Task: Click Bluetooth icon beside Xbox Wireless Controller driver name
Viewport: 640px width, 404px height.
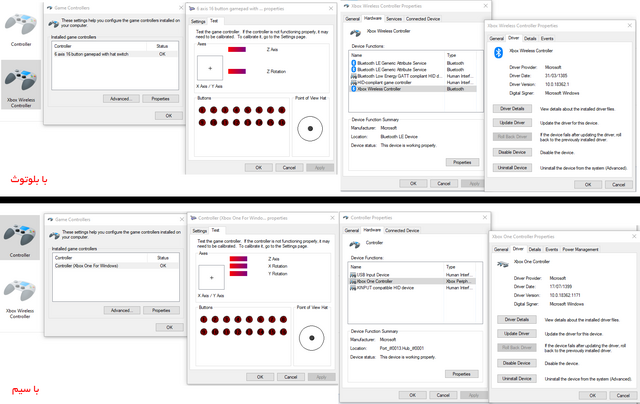Action: click(499, 53)
